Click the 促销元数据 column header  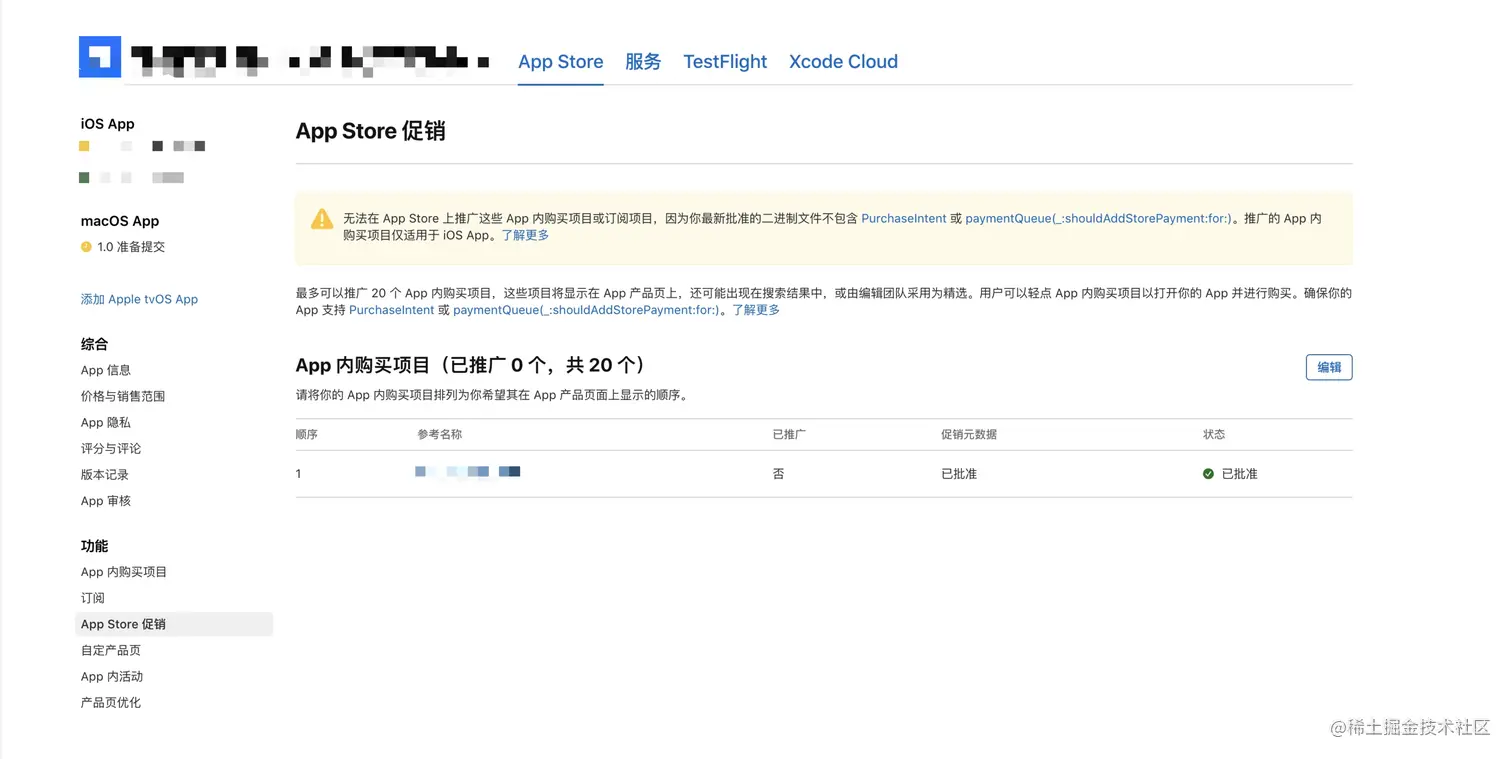(969, 434)
